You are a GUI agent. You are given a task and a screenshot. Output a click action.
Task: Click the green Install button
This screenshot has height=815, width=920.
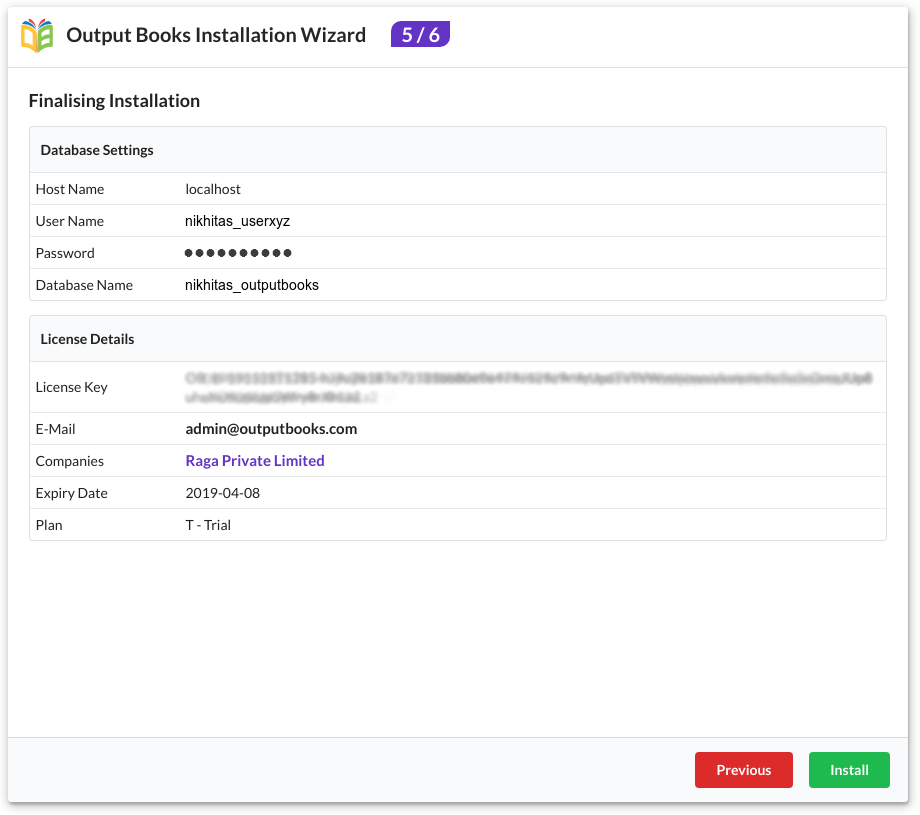coord(848,770)
